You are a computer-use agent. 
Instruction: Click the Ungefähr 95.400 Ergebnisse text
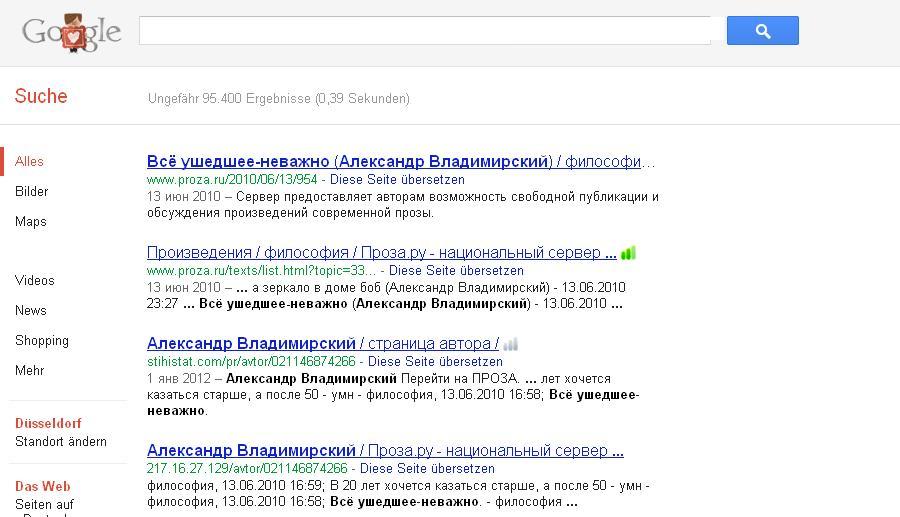[x=279, y=99]
